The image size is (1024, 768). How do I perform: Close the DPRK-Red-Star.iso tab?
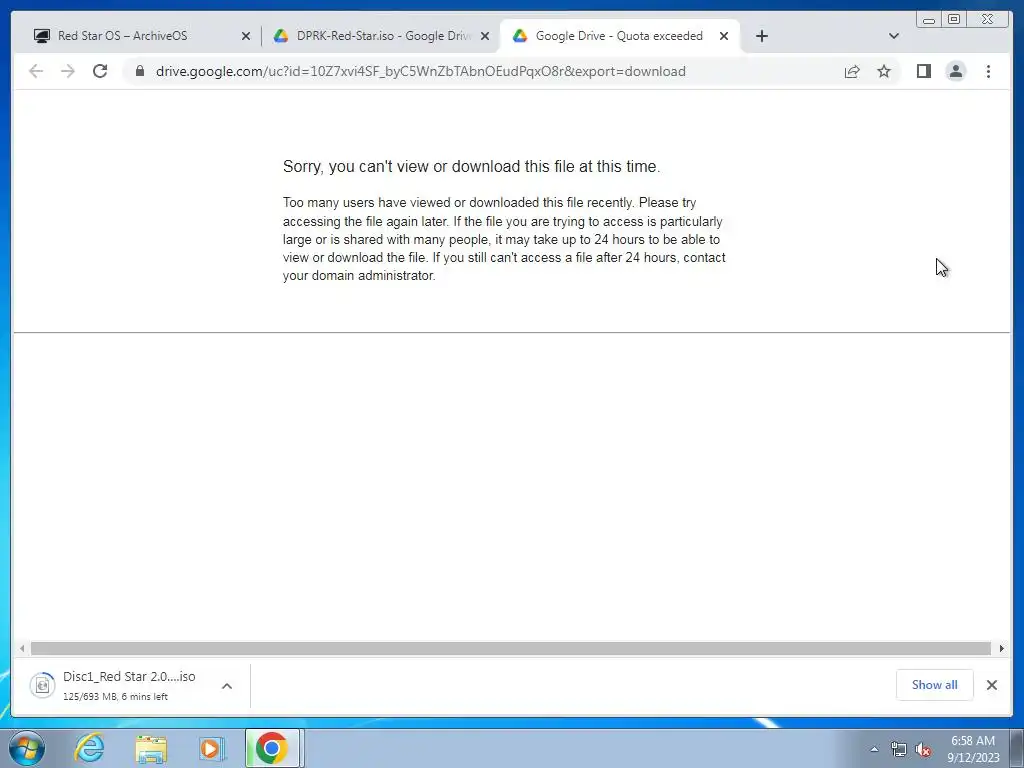point(485,37)
